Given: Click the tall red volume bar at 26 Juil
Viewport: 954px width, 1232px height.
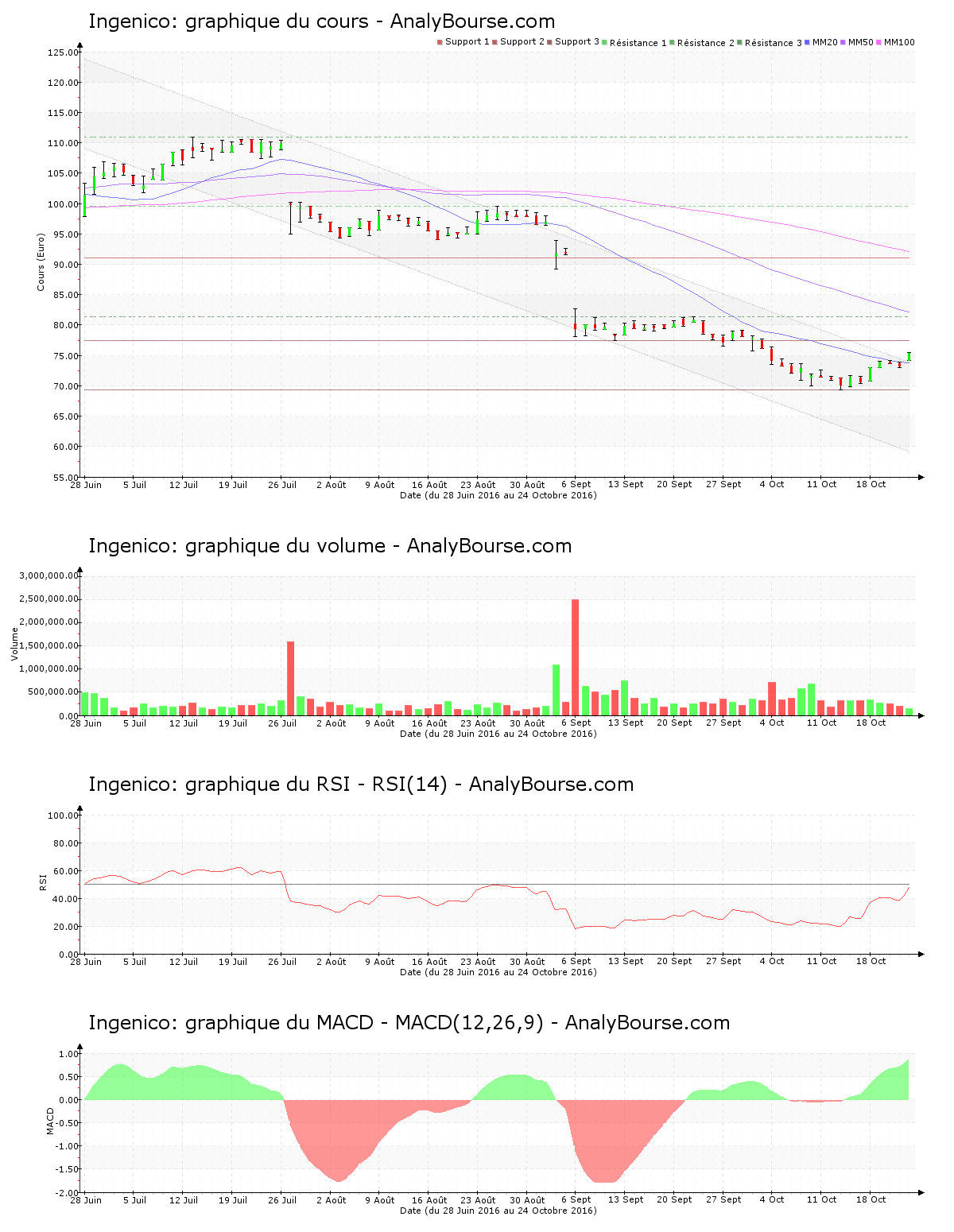Looking at the screenshot, I should pos(290,678).
